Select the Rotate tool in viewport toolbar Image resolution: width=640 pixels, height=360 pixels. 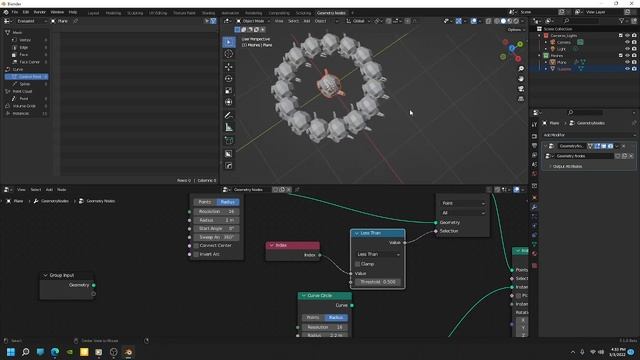(229, 78)
